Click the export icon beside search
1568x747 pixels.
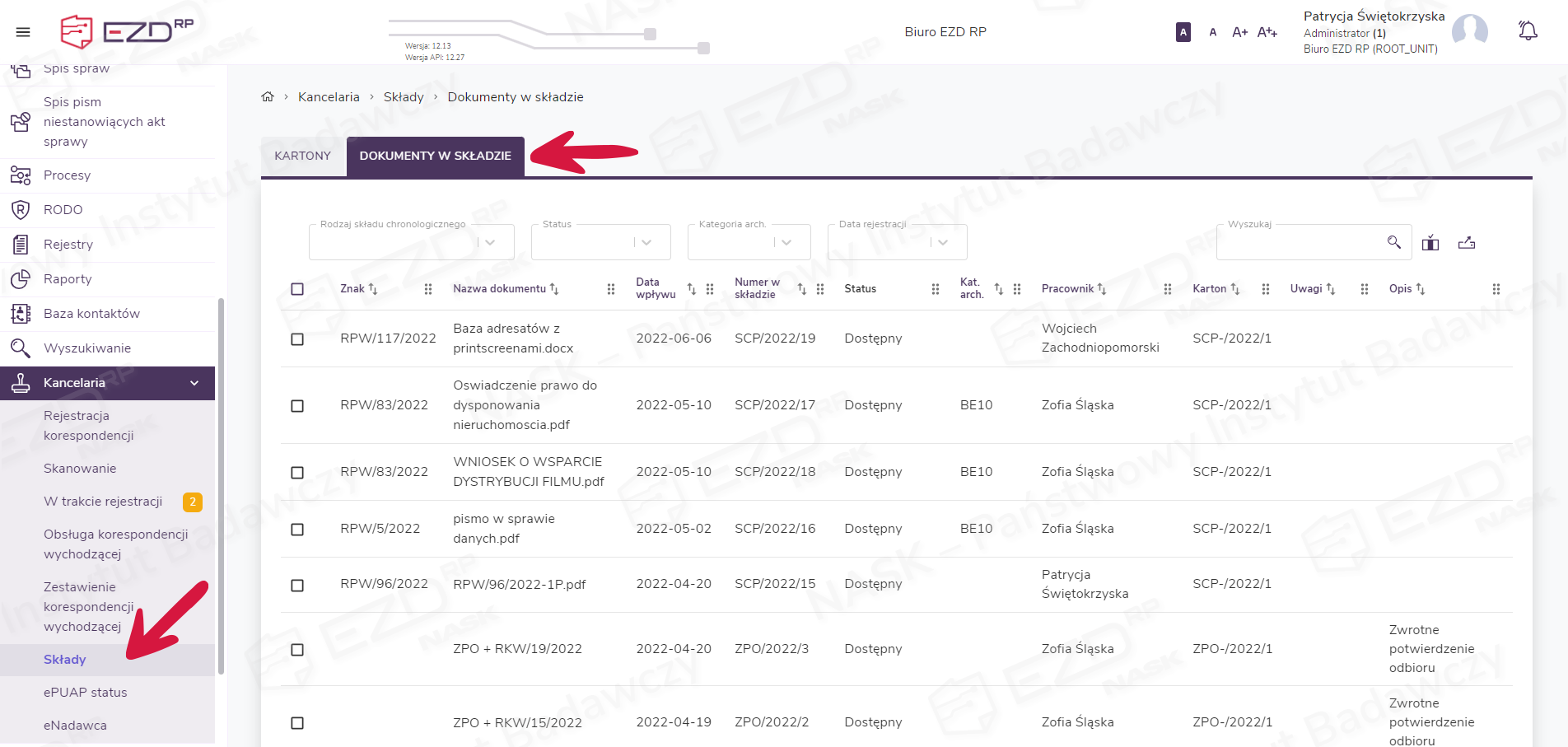[x=1466, y=243]
